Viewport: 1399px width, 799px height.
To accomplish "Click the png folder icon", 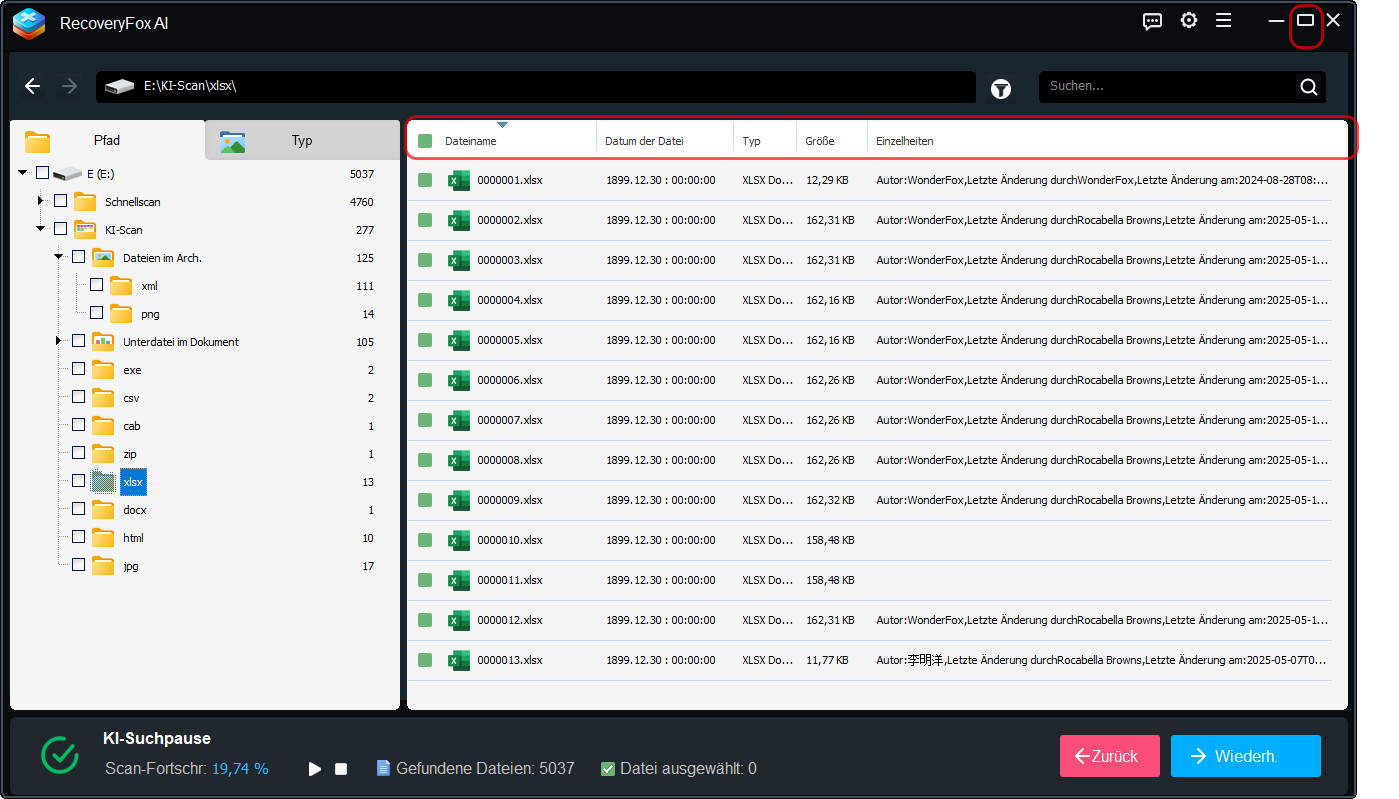I will [x=121, y=314].
